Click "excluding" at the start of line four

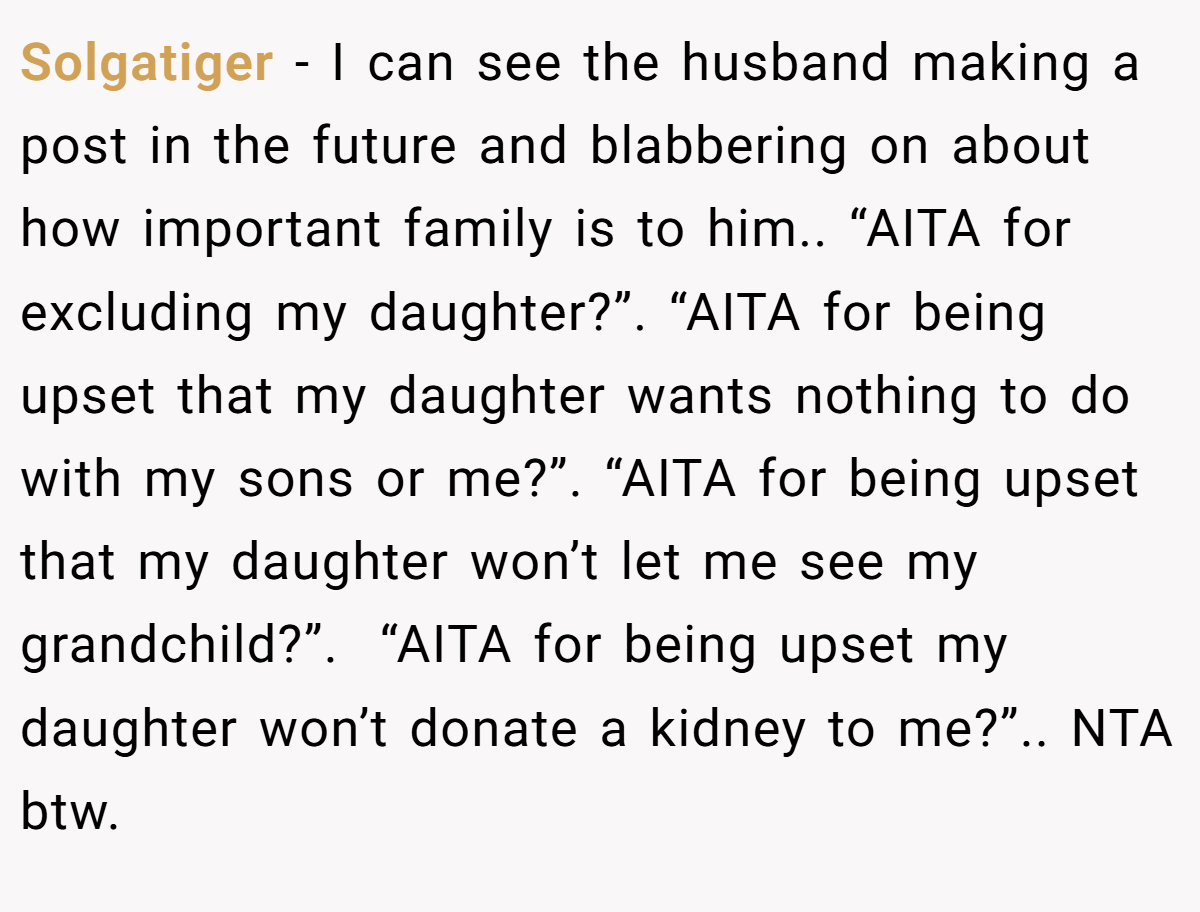coord(136,315)
